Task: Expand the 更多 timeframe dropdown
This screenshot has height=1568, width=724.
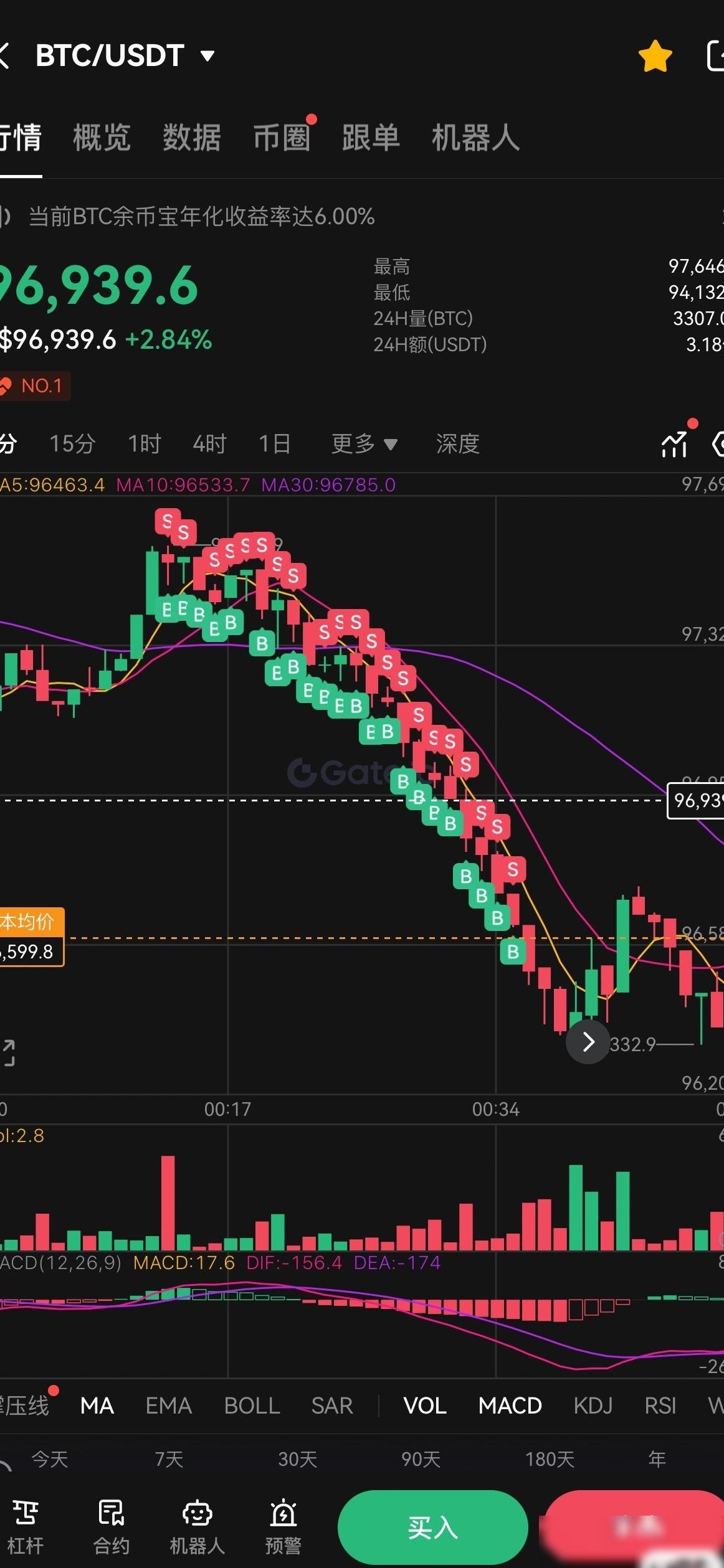Action: point(364,444)
